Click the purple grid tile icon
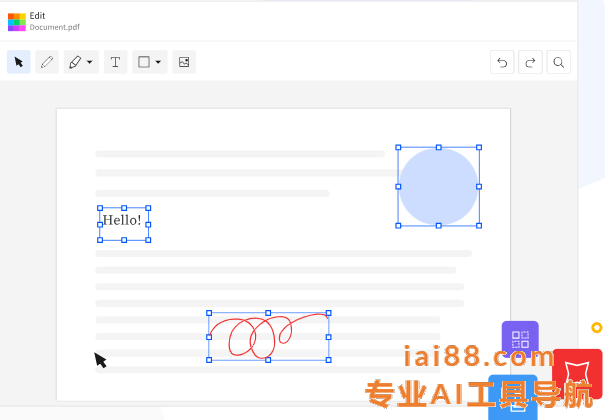605x420 pixels. click(520, 338)
